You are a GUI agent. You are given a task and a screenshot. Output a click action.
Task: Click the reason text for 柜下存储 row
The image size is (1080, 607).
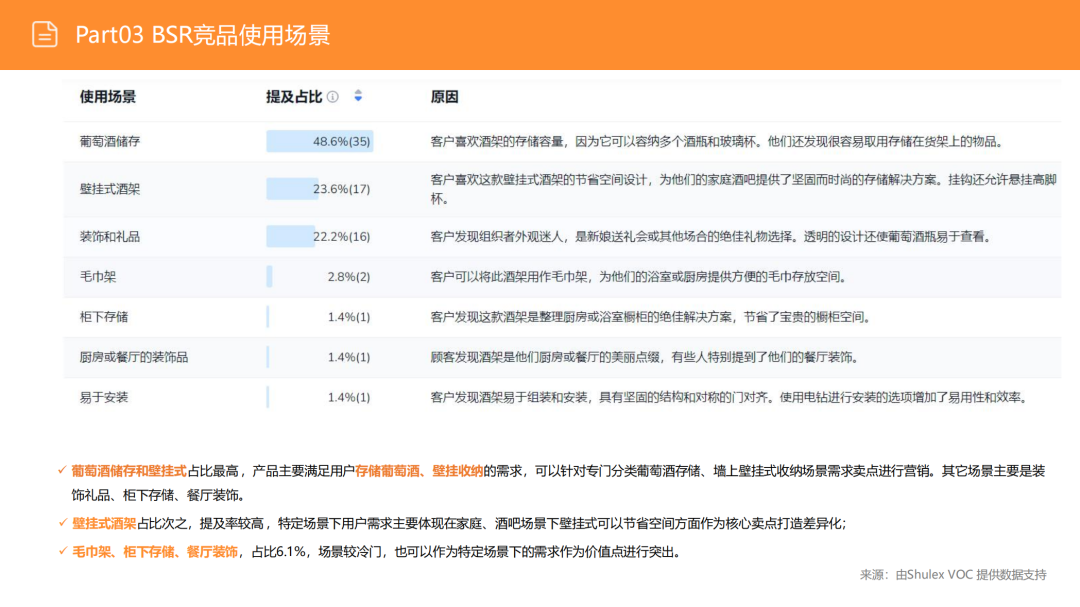pyautogui.click(x=651, y=317)
